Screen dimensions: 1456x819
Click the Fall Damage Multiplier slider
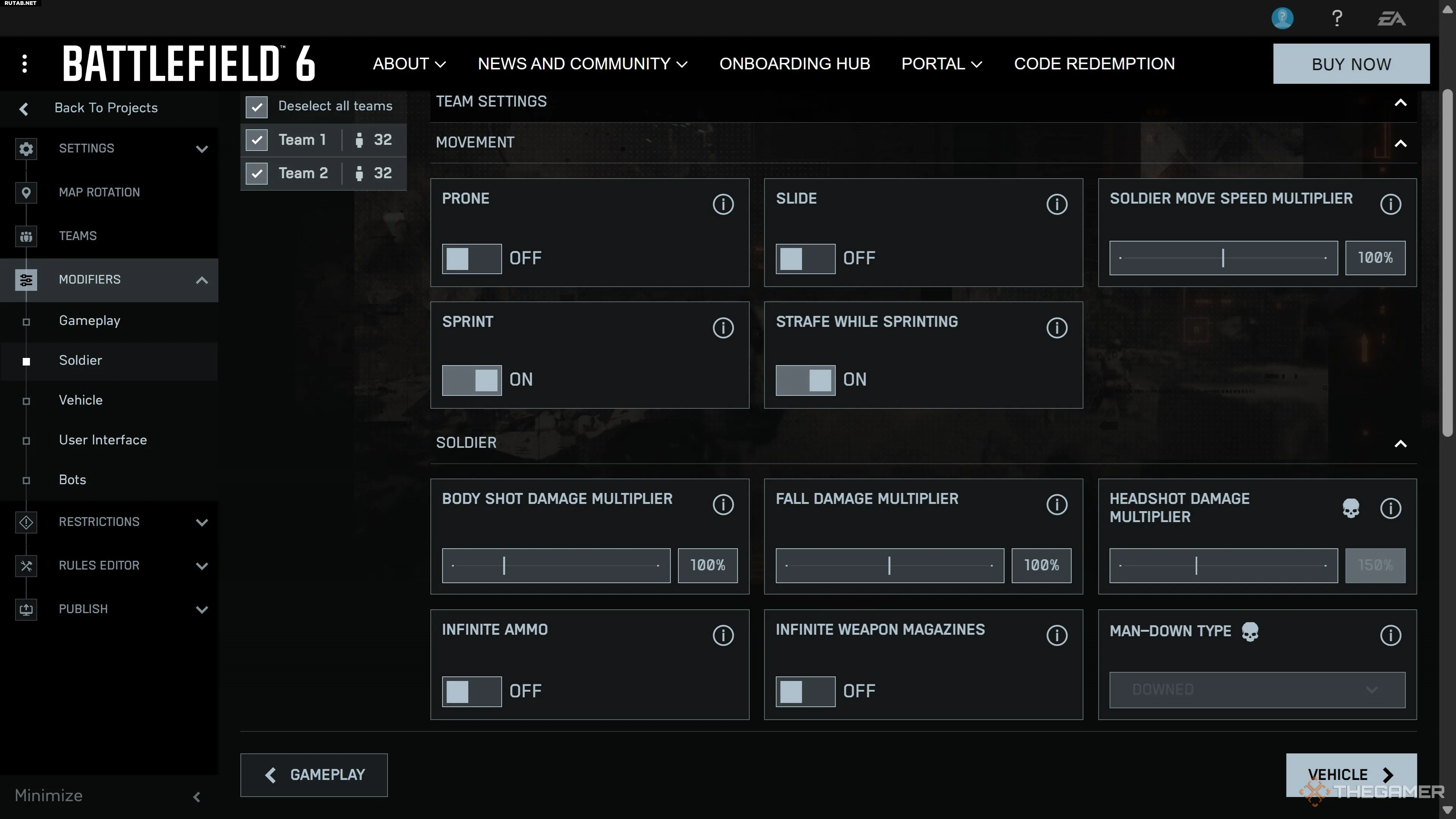pyautogui.click(x=889, y=565)
